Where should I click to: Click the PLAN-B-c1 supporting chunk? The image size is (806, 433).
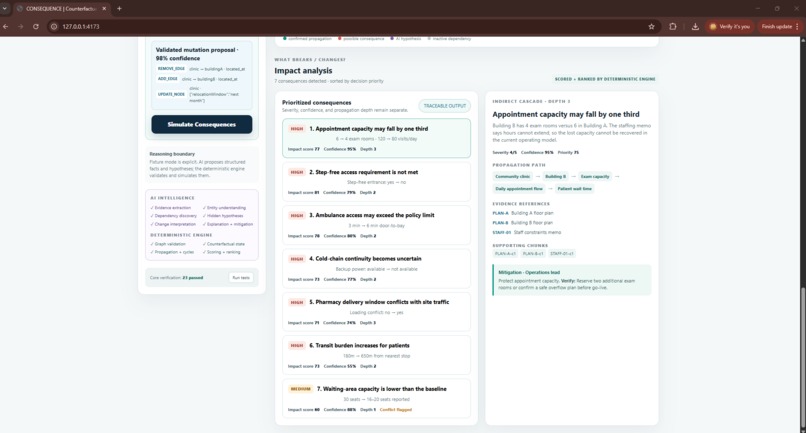tap(533, 254)
